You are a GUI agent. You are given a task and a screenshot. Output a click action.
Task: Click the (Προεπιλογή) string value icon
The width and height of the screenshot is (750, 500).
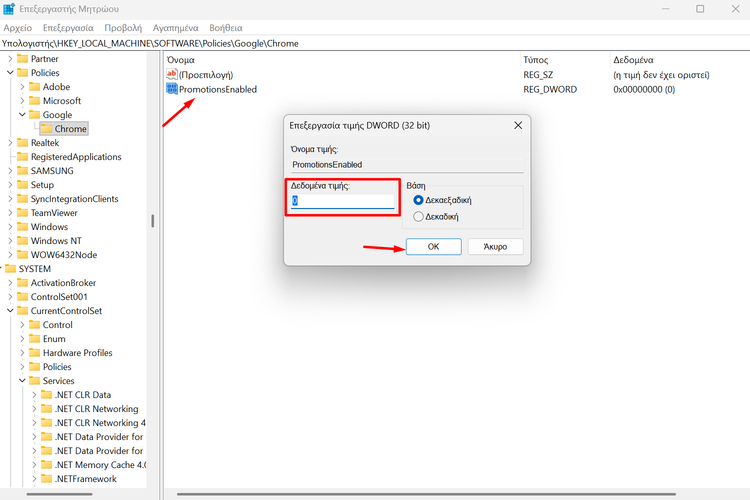[172, 74]
